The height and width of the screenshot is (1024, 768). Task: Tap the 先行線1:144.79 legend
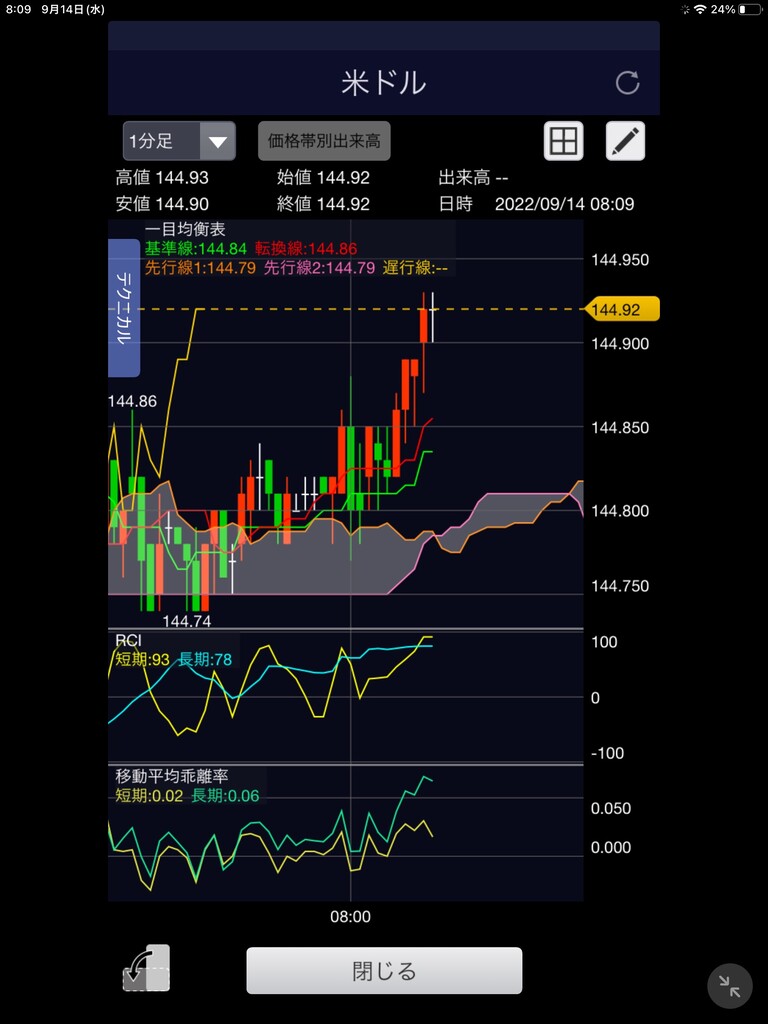click(200, 268)
